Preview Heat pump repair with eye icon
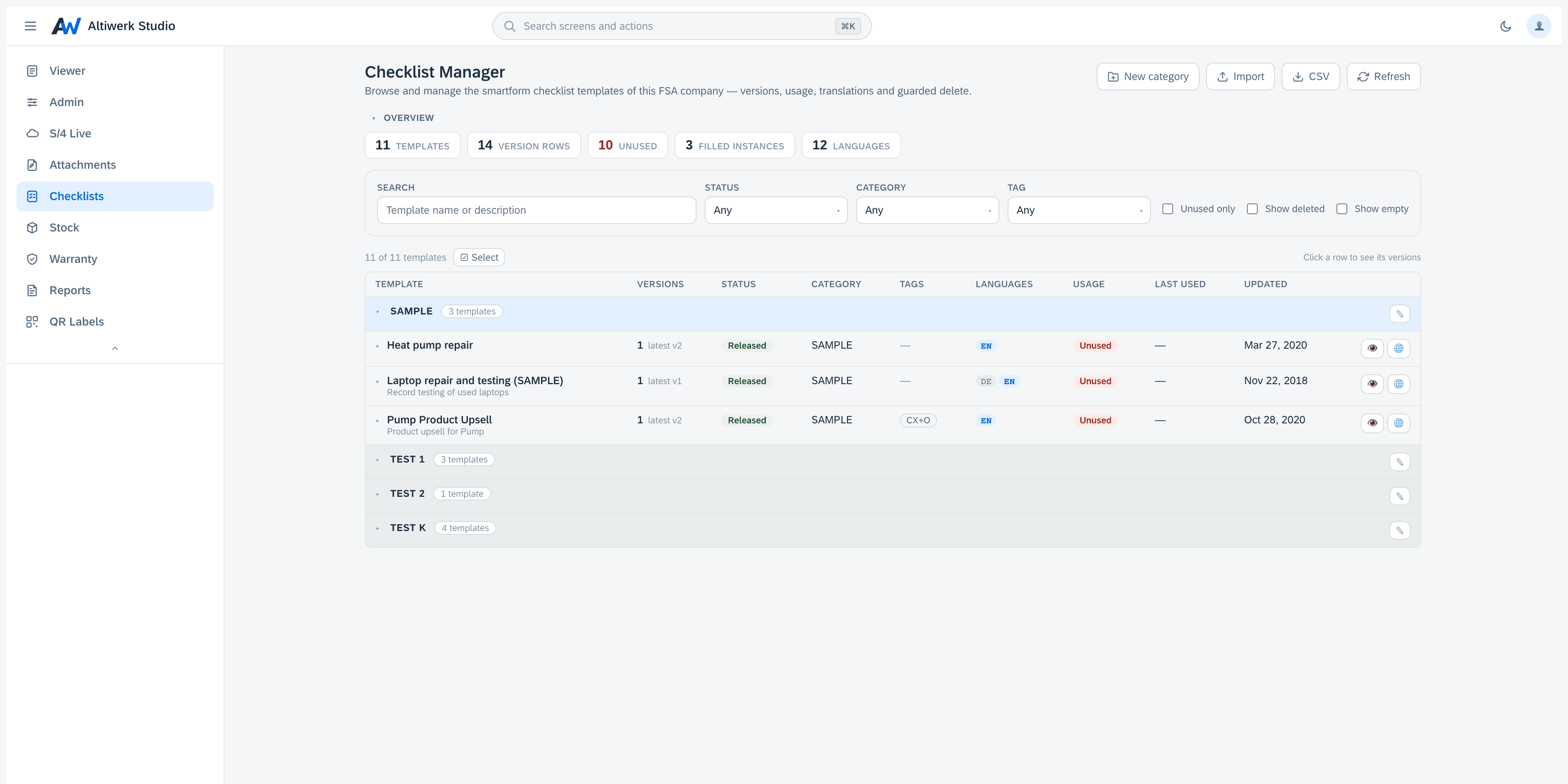 (x=1372, y=348)
